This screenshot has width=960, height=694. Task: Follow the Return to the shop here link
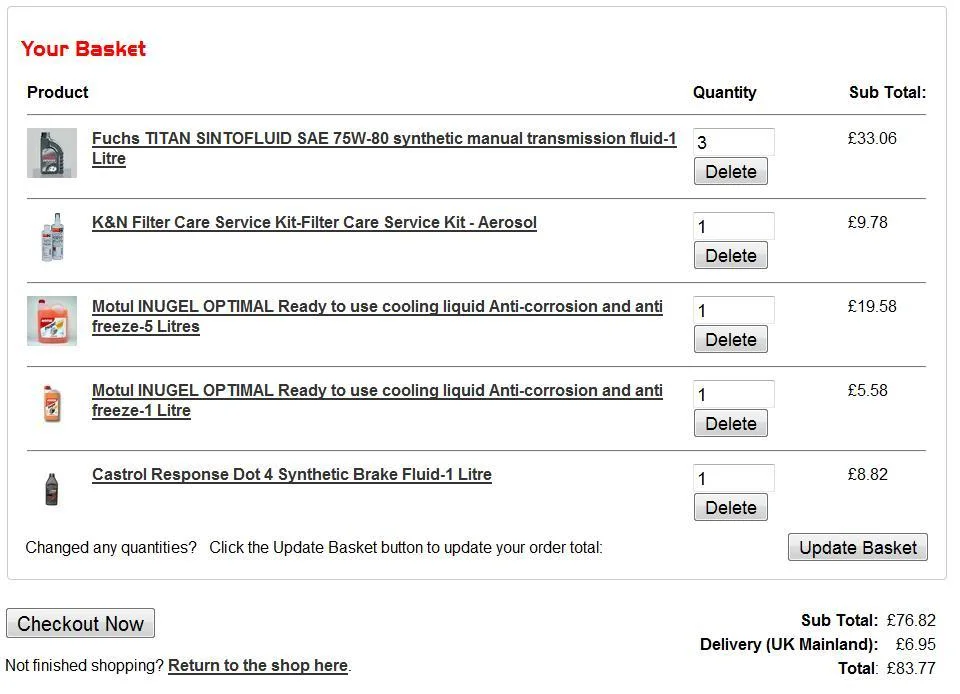[258, 665]
